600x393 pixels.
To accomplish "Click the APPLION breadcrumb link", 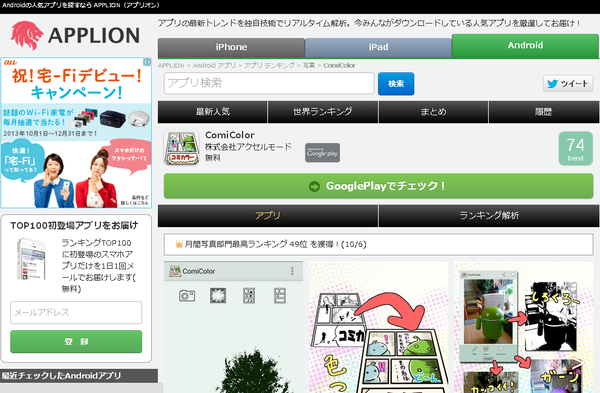I will (x=171, y=65).
